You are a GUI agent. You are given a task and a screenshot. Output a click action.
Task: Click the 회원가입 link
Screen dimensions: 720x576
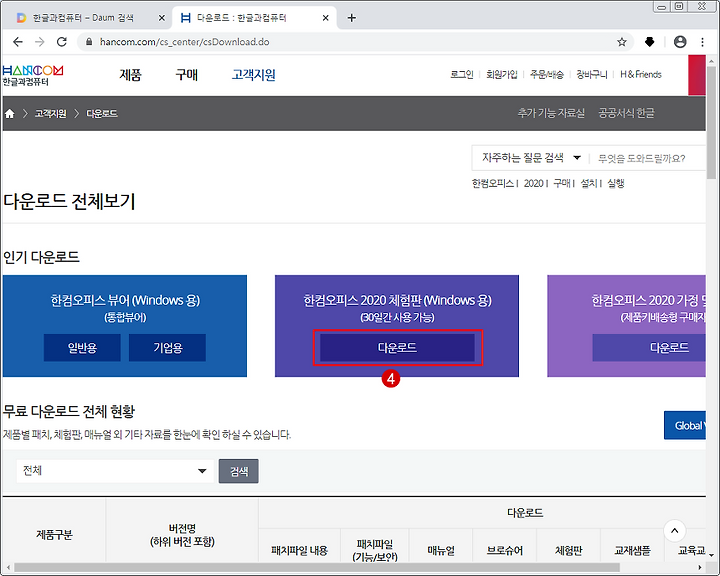click(x=502, y=74)
